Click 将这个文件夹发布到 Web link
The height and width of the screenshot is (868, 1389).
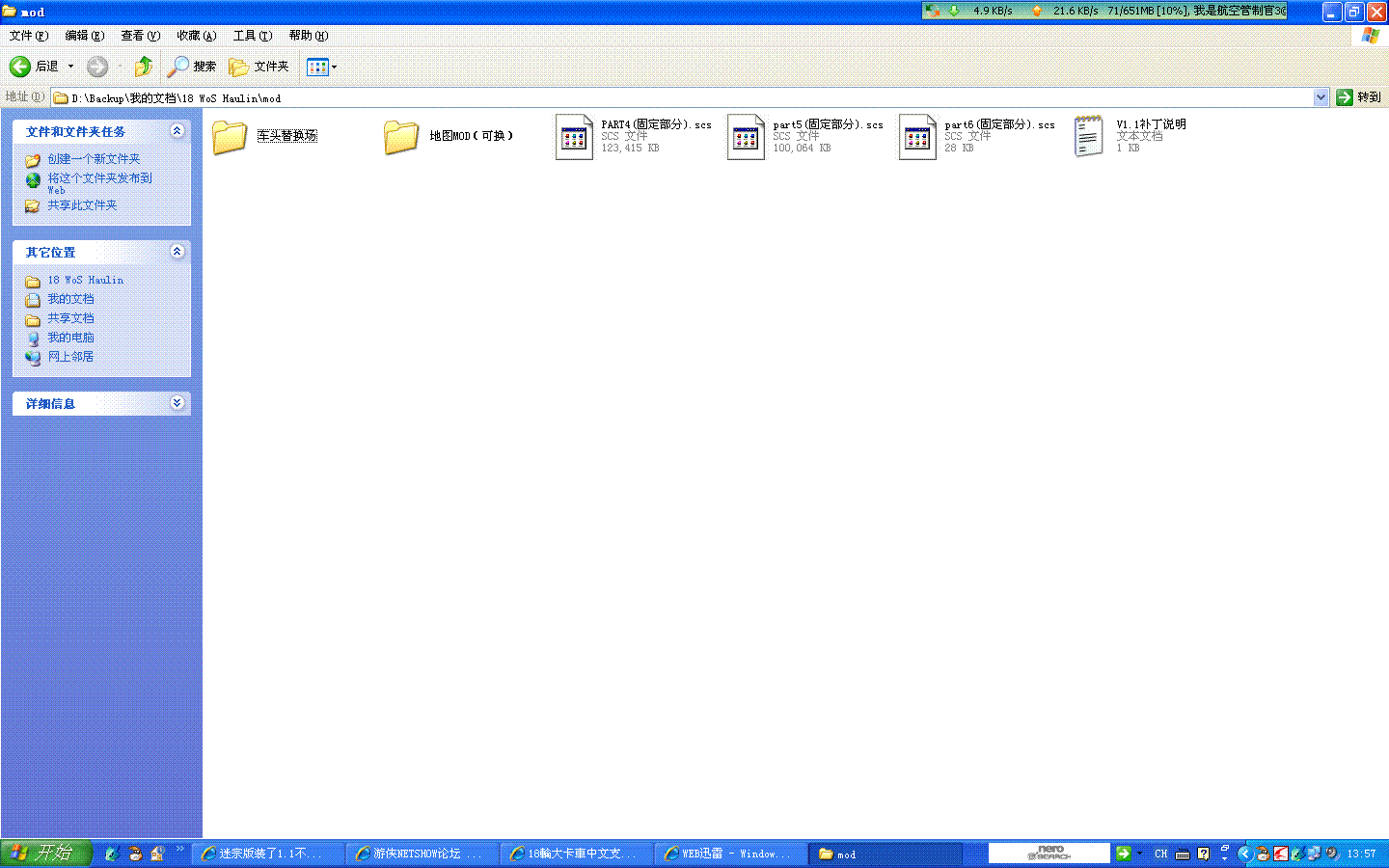[x=99, y=183]
